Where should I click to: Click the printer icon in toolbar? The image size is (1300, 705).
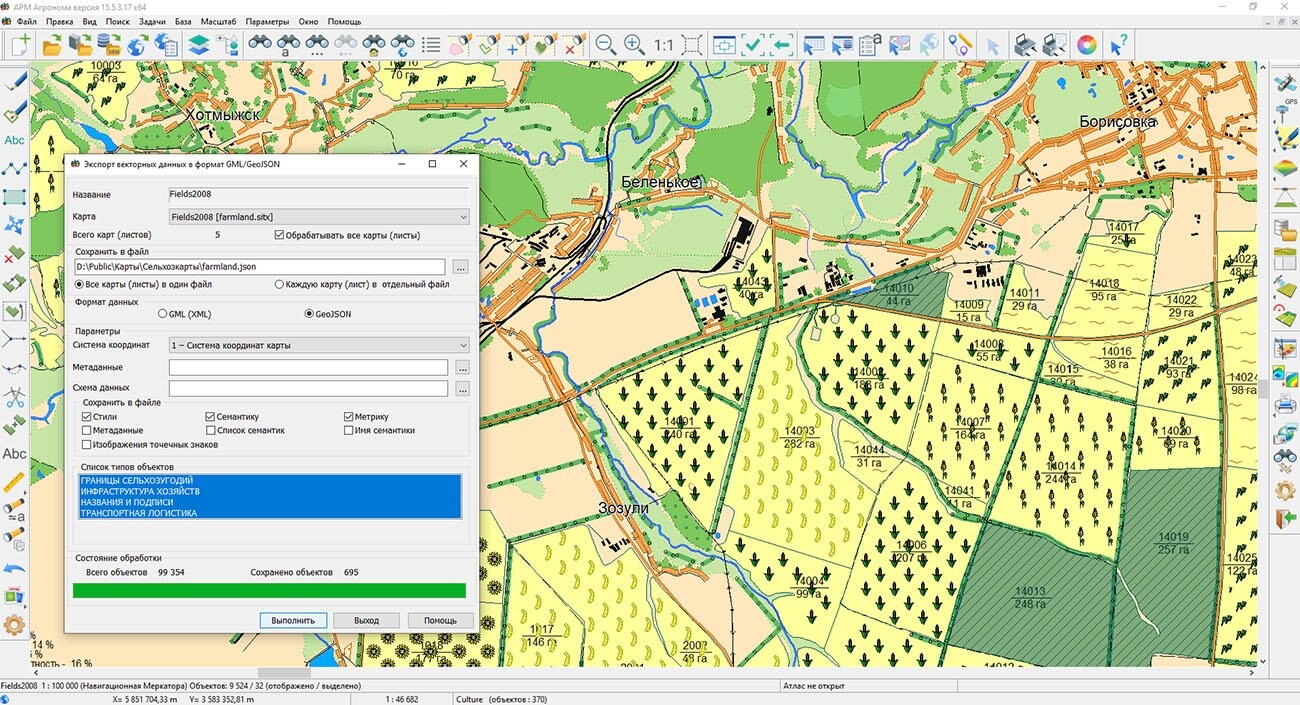pos(1024,45)
